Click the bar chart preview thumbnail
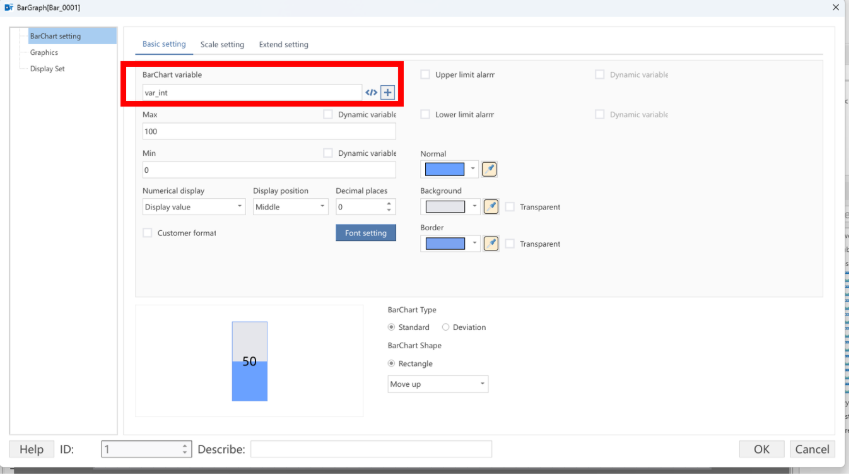 point(250,361)
